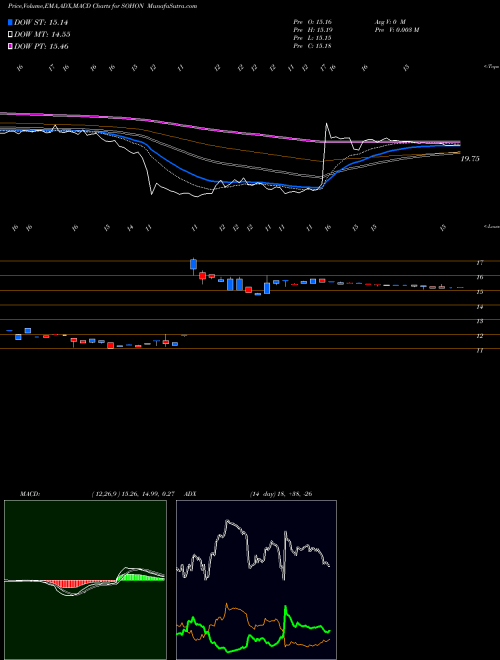Click the 12 price axis label
The width and height of the screenshot is (500, 660).
pyautogui.click(x=479, y=336)
